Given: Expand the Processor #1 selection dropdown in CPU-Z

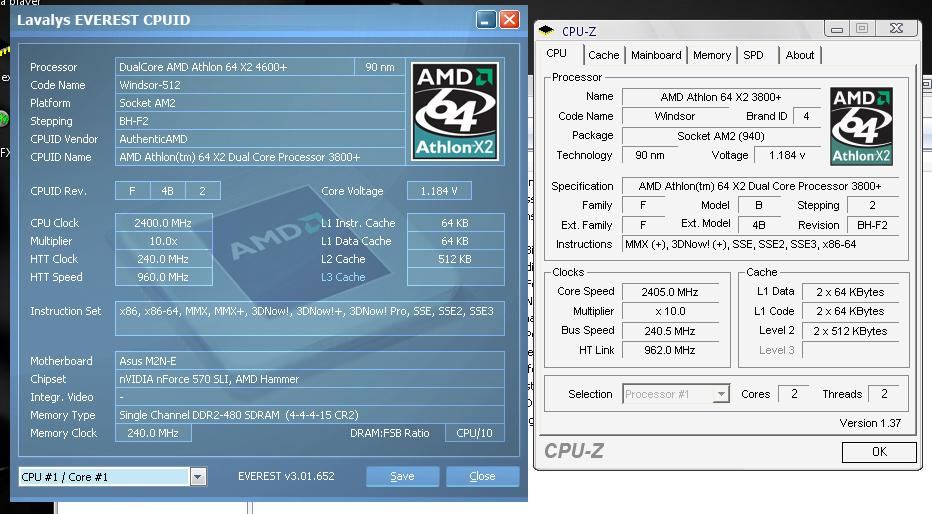Looking at the screenshot, I should pos(721,394).
